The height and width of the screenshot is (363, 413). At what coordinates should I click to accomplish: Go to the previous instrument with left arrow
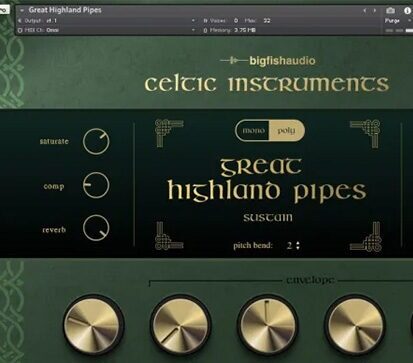[365, 11]
